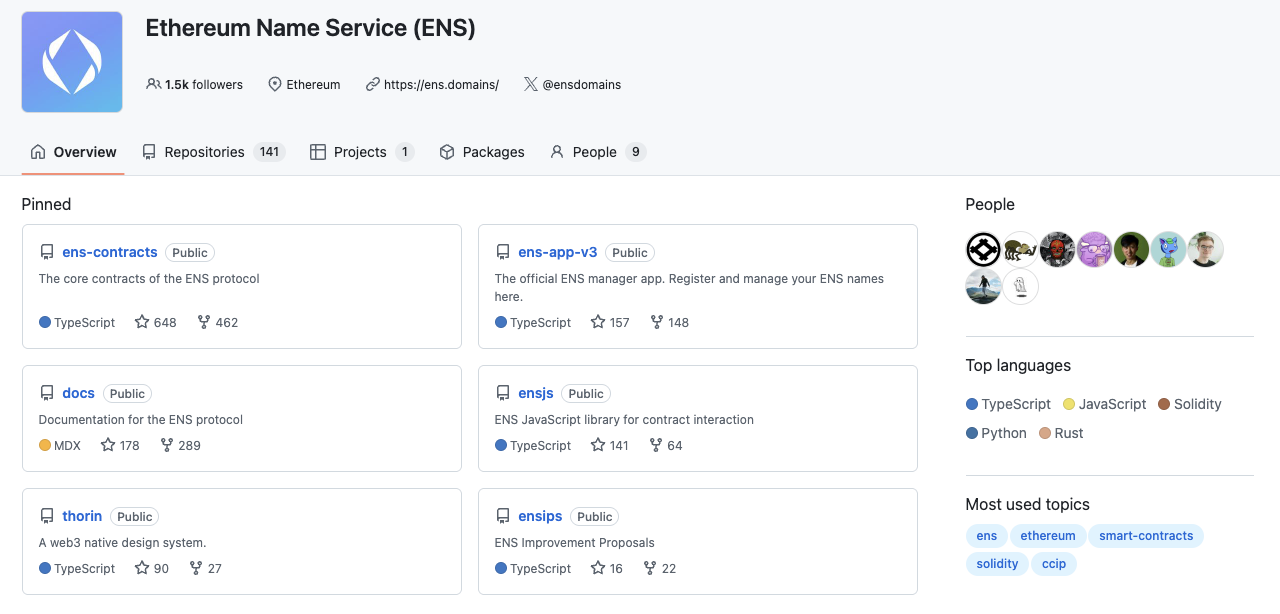
Task: Click the "A web3 native design system." text
Action: 122,543
